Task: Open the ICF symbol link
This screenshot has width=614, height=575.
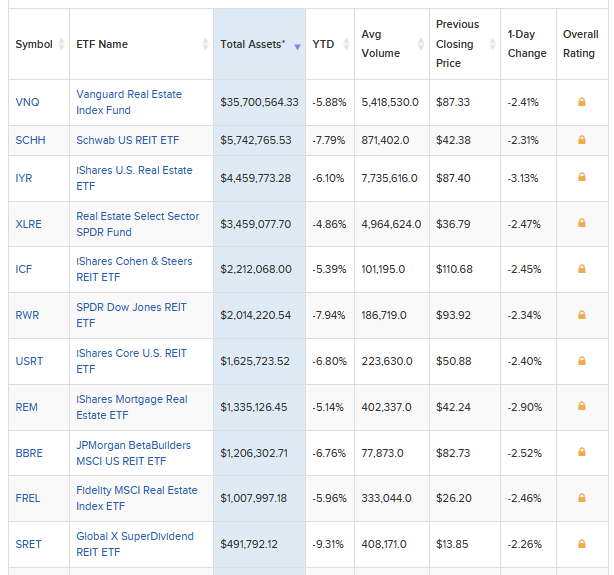Action: point(23,269)
